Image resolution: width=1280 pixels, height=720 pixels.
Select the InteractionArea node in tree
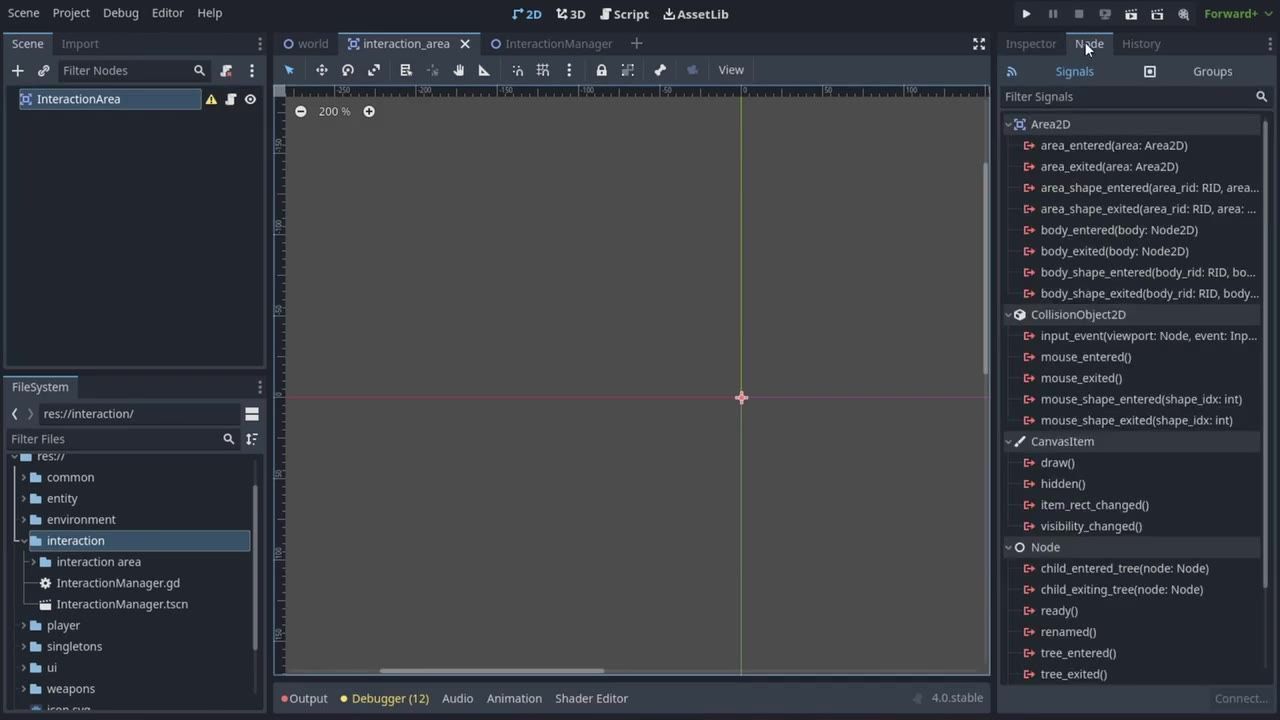point(110,99)
